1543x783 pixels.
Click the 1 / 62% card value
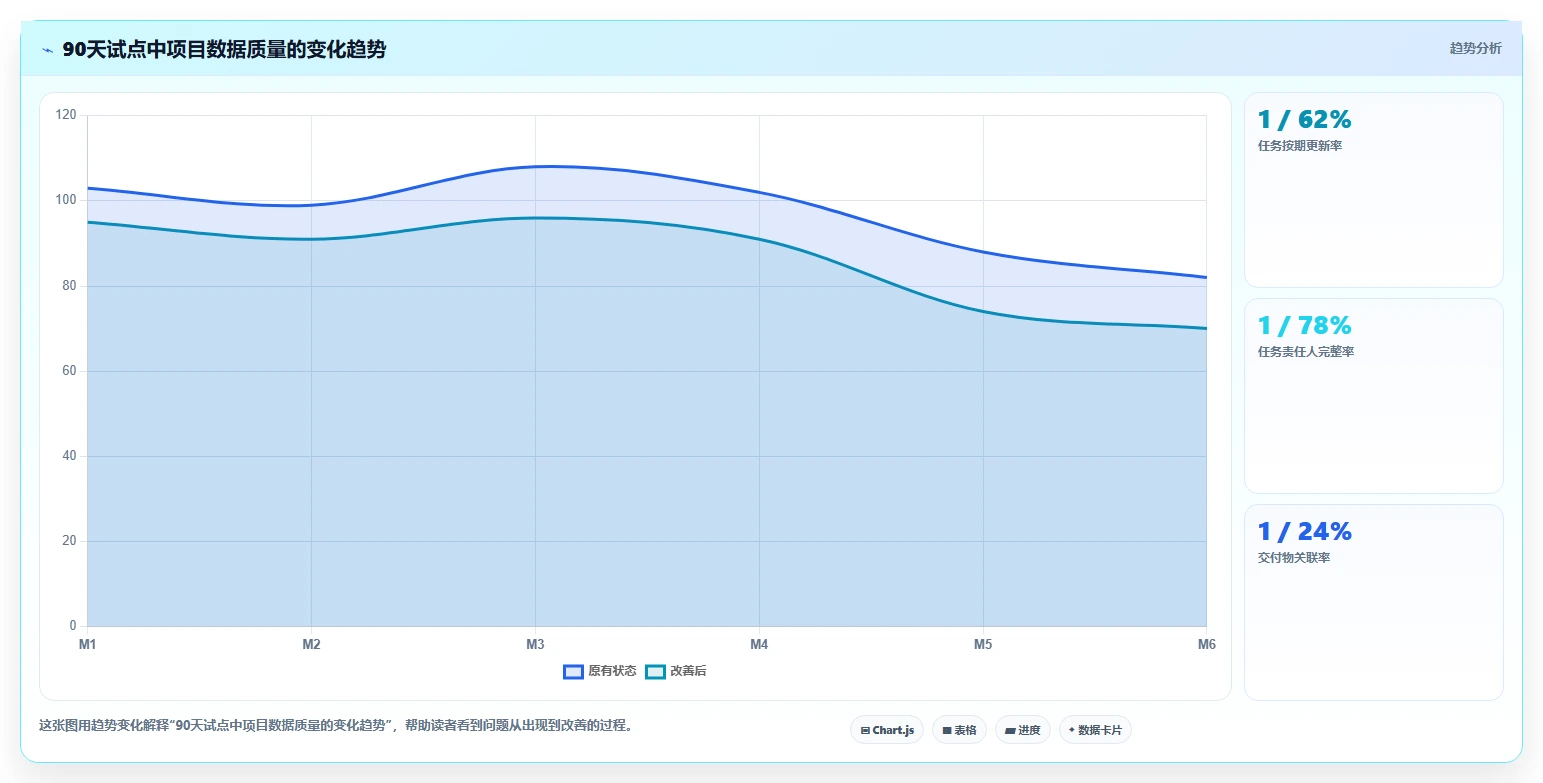click(1304, 120)
